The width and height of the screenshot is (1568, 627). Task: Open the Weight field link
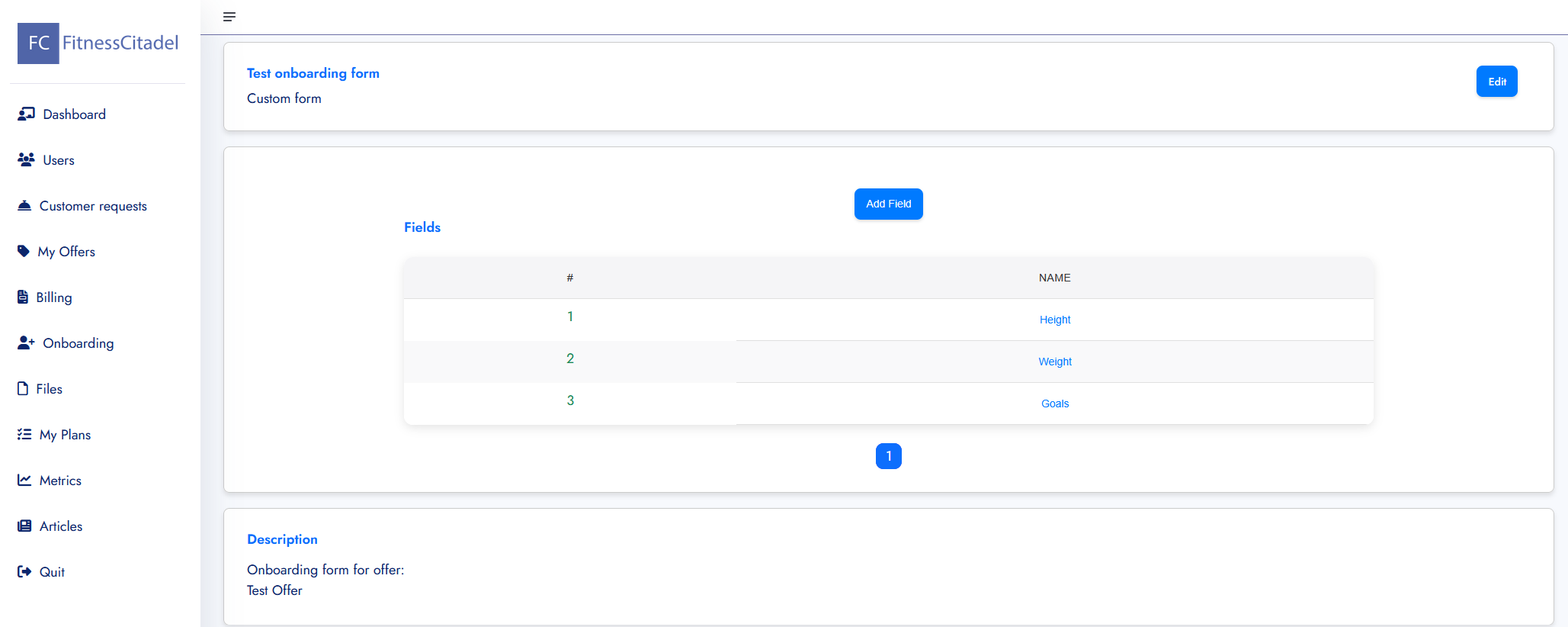1054,362
